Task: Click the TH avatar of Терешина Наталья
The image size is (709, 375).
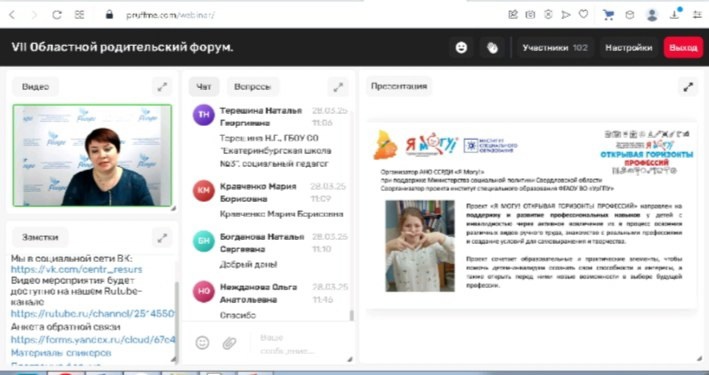Action: 204,115
